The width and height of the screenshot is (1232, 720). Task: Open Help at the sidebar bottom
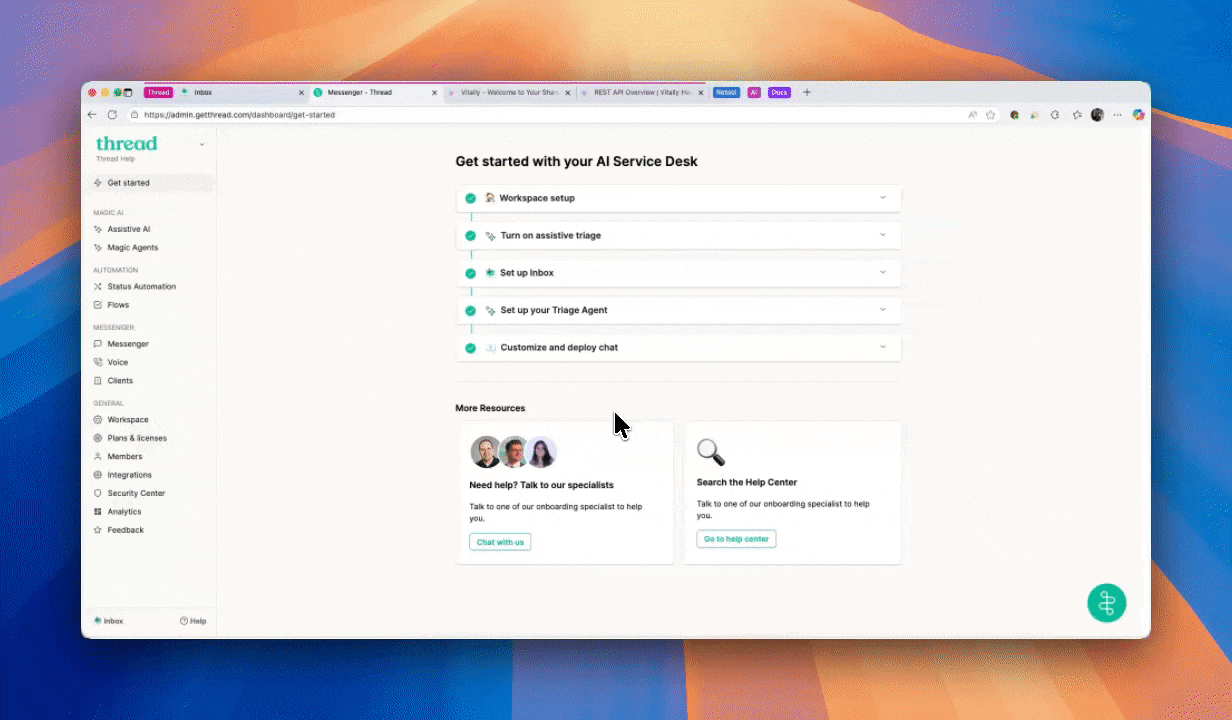(193, 621)
